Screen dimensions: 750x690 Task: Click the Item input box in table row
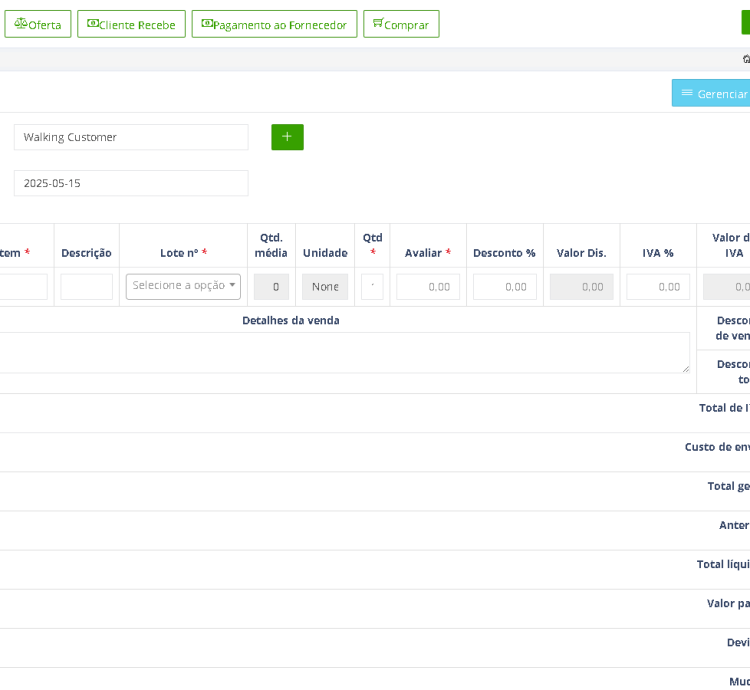click(x=23, y=287)
